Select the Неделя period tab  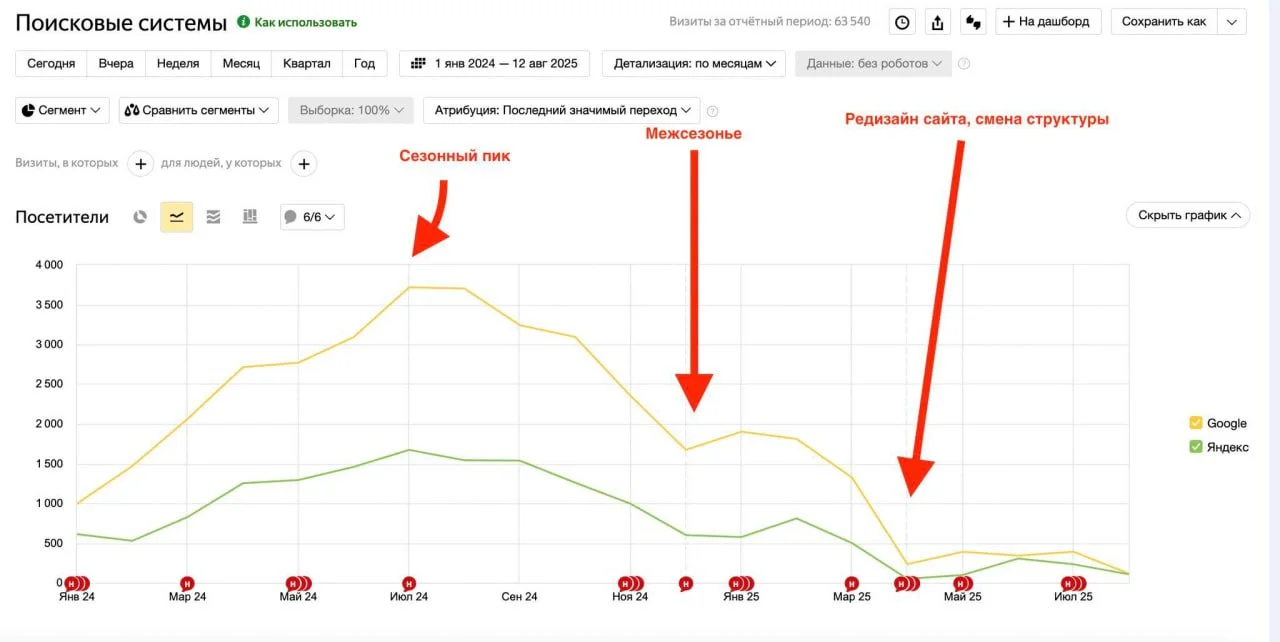tap(178, 64)
